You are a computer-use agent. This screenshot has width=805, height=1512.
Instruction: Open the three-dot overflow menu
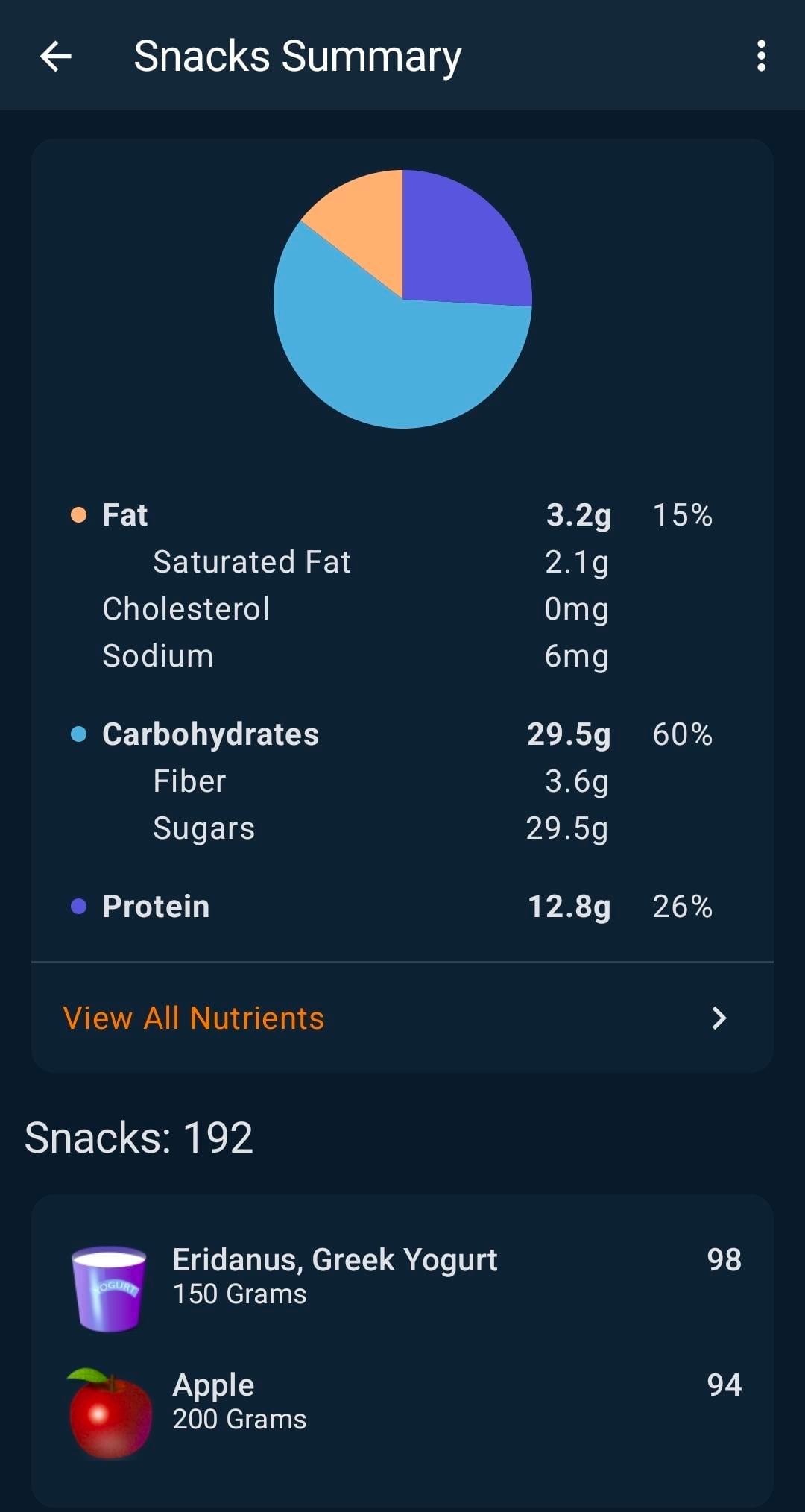[760, 57]
